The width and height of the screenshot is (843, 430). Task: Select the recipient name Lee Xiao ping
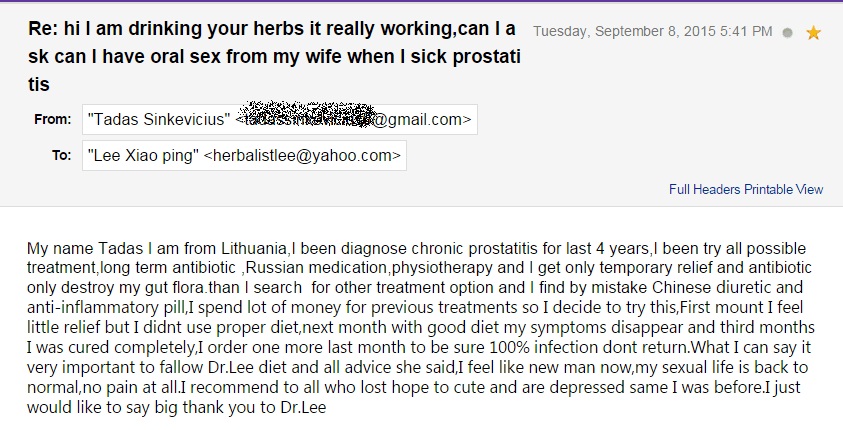coord(143,155)
